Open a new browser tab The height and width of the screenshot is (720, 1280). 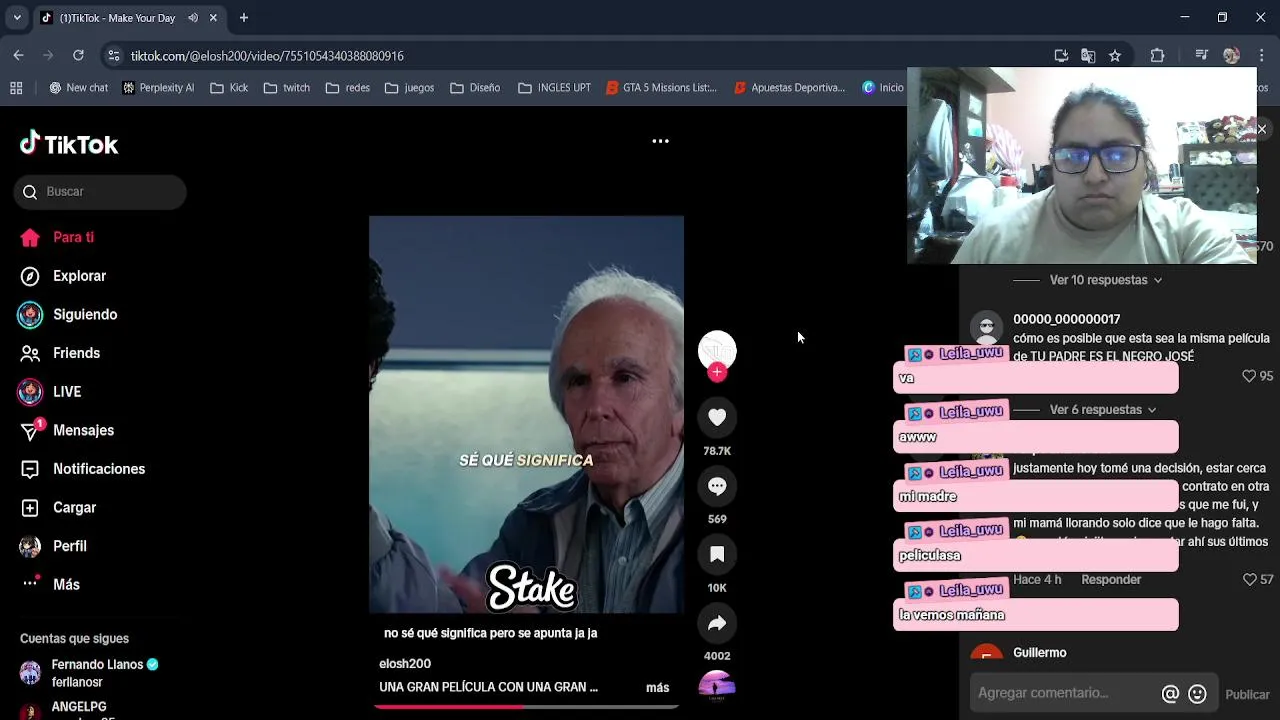[x=243, y=18]
